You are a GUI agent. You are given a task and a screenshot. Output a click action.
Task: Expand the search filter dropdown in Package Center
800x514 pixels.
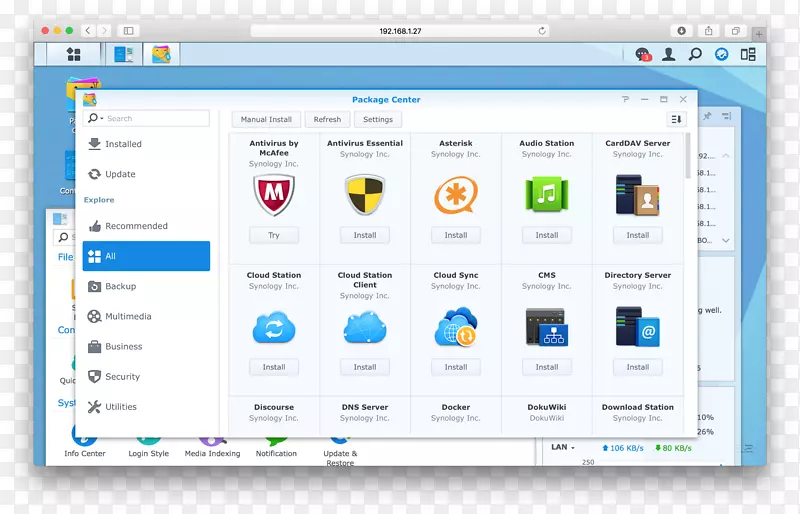click(x=95, y=118)
